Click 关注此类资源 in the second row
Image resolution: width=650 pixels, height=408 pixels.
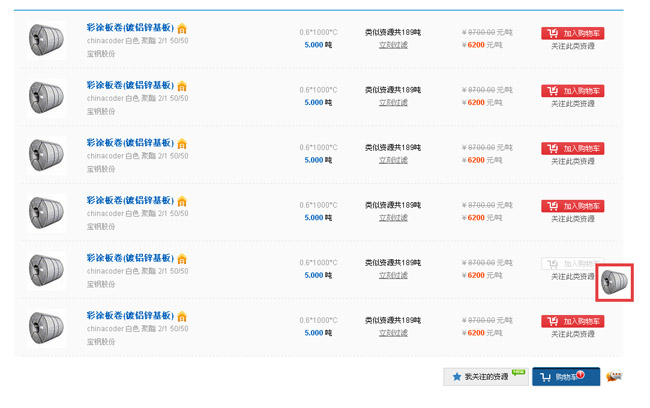point(572,104)
